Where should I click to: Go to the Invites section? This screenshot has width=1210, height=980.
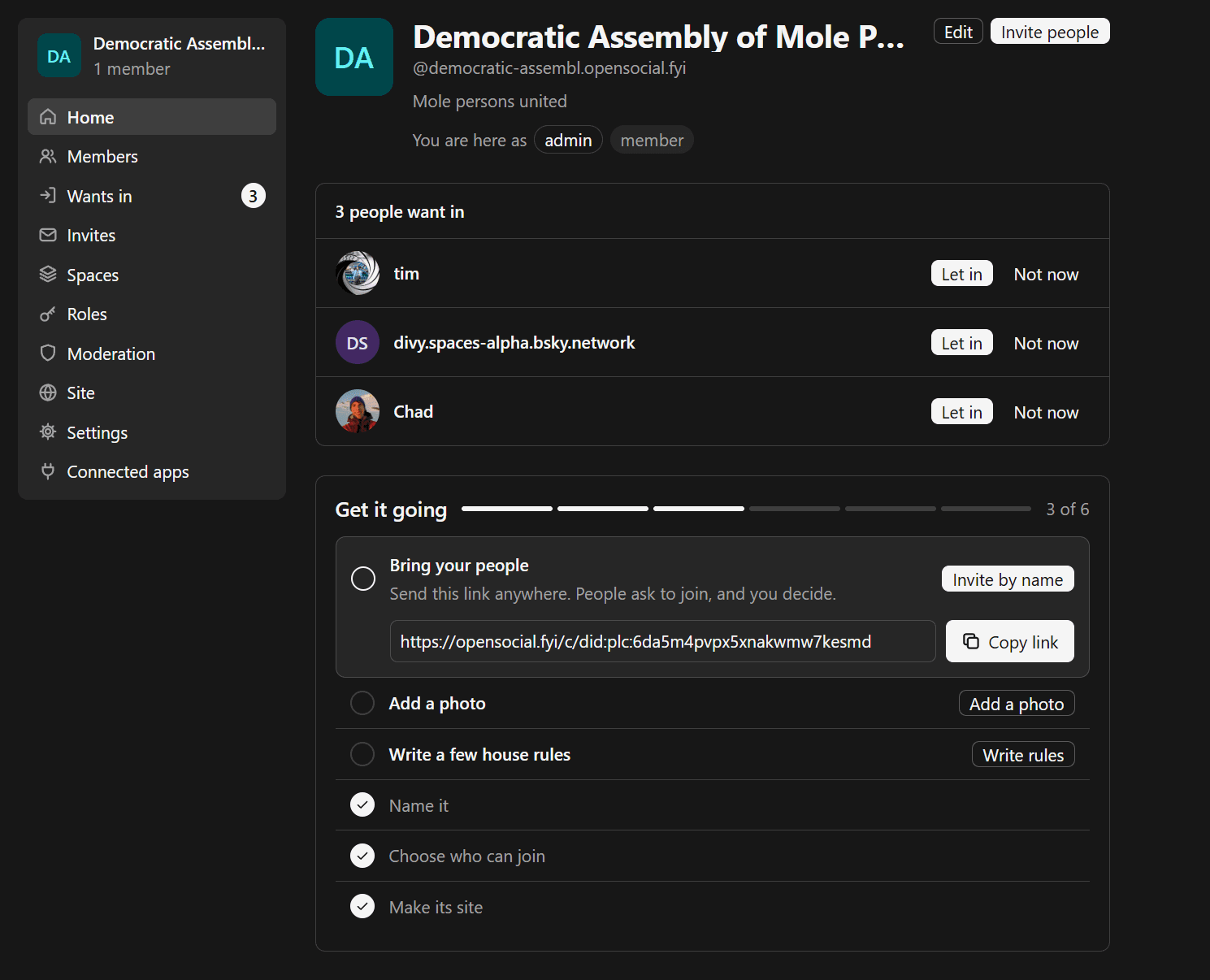[x=152, y=235]
